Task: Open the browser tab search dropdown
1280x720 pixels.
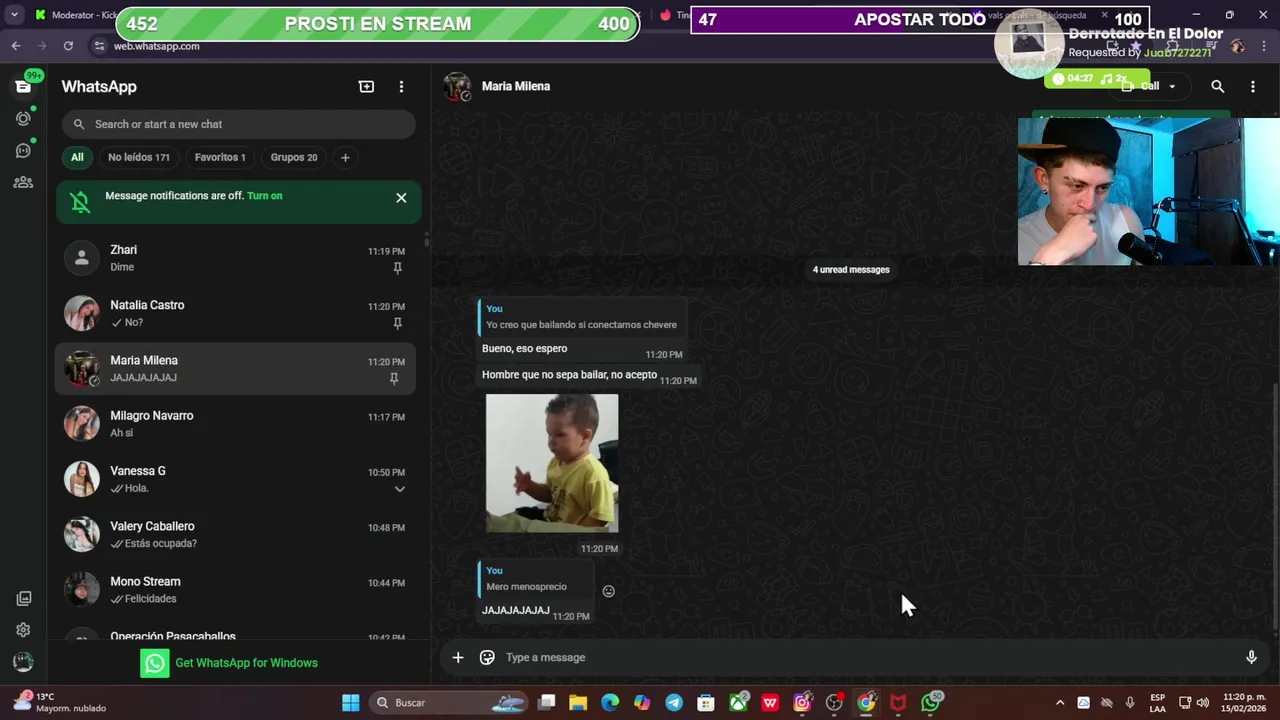Action: (x=14, y=15)
